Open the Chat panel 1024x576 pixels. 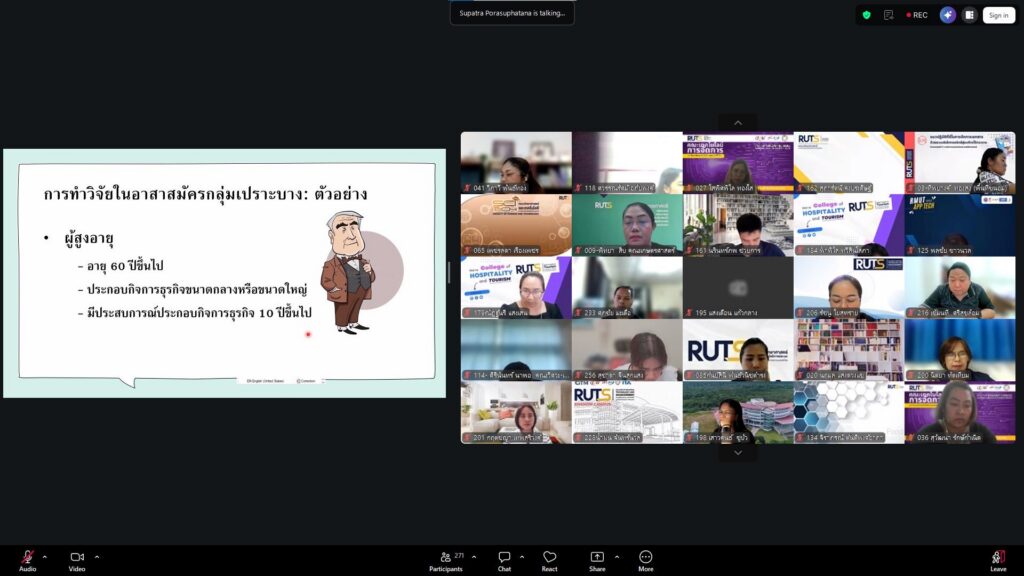505,558
